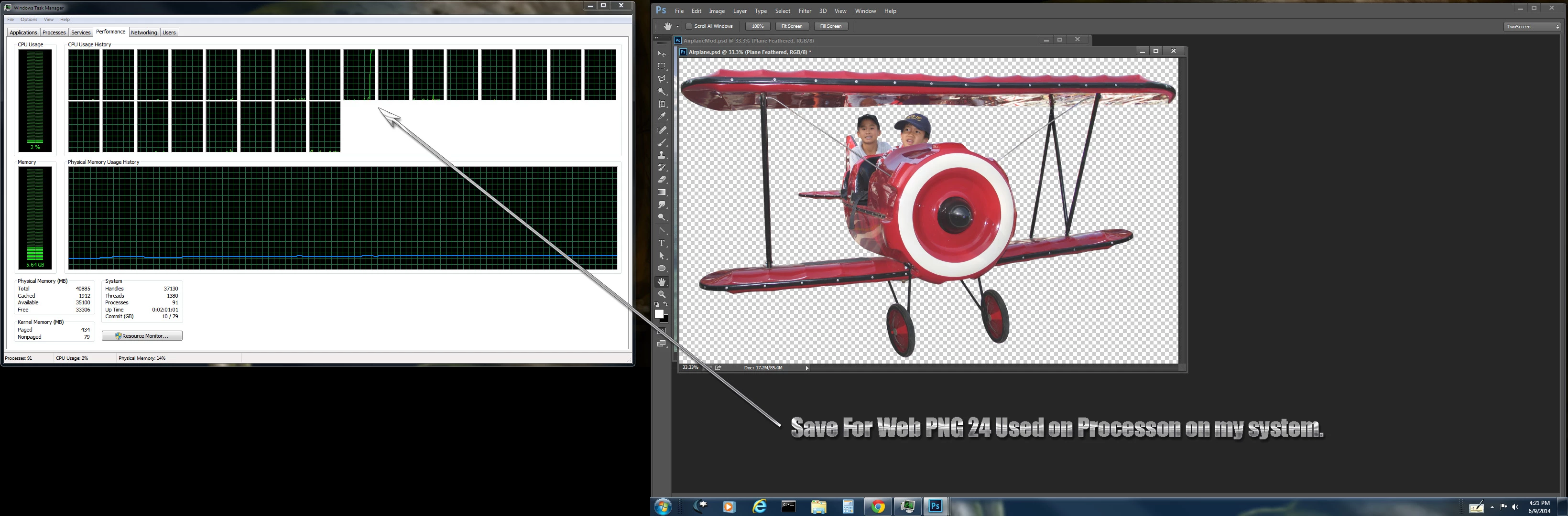
Task: Select the Eyedropper tool
Action: click(x=662, y=116)
